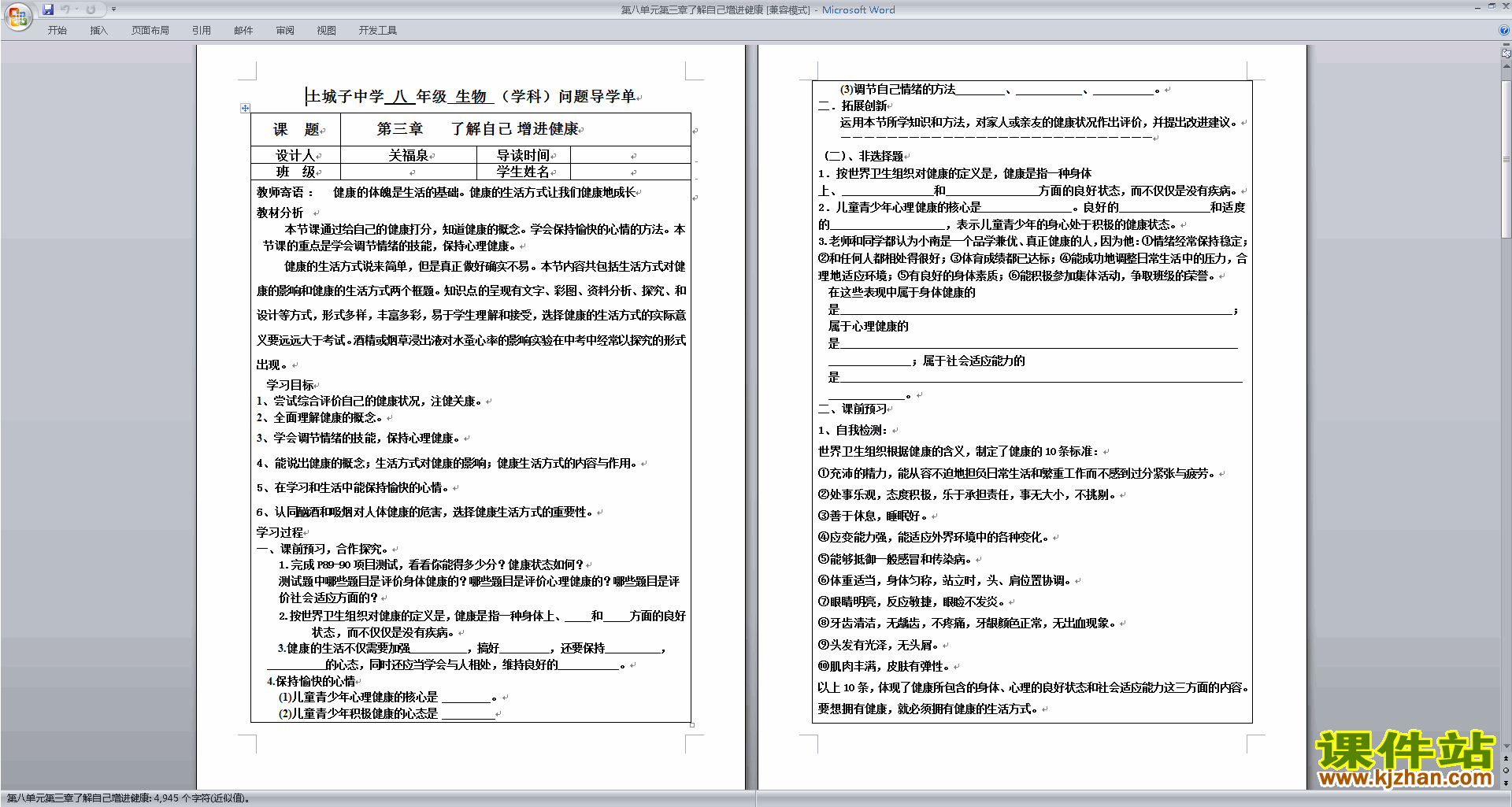
Task: Open the round Office button menu
Action: (x=18, y=17)
